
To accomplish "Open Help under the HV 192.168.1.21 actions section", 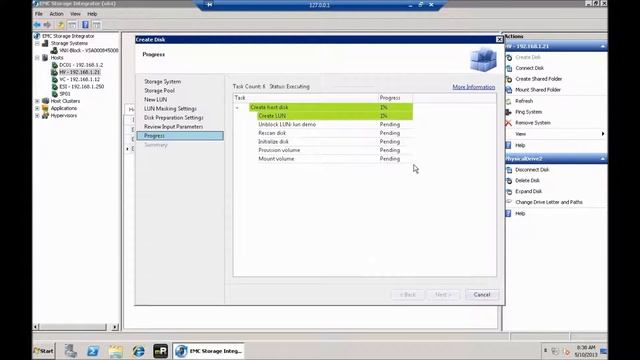I will [x=520, y=145].
